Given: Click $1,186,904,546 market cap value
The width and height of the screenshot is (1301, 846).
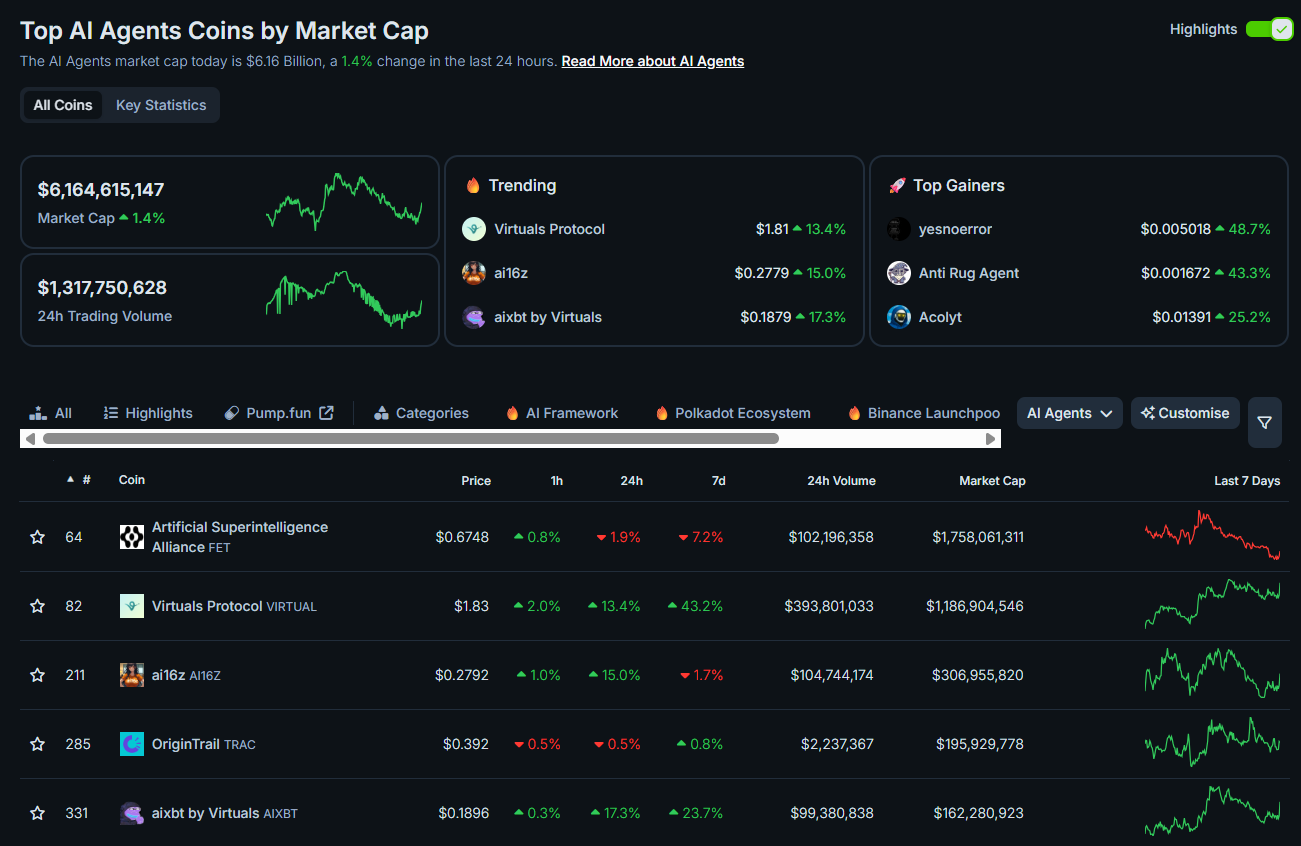Looking at the screenshot, I should point(975,606).
